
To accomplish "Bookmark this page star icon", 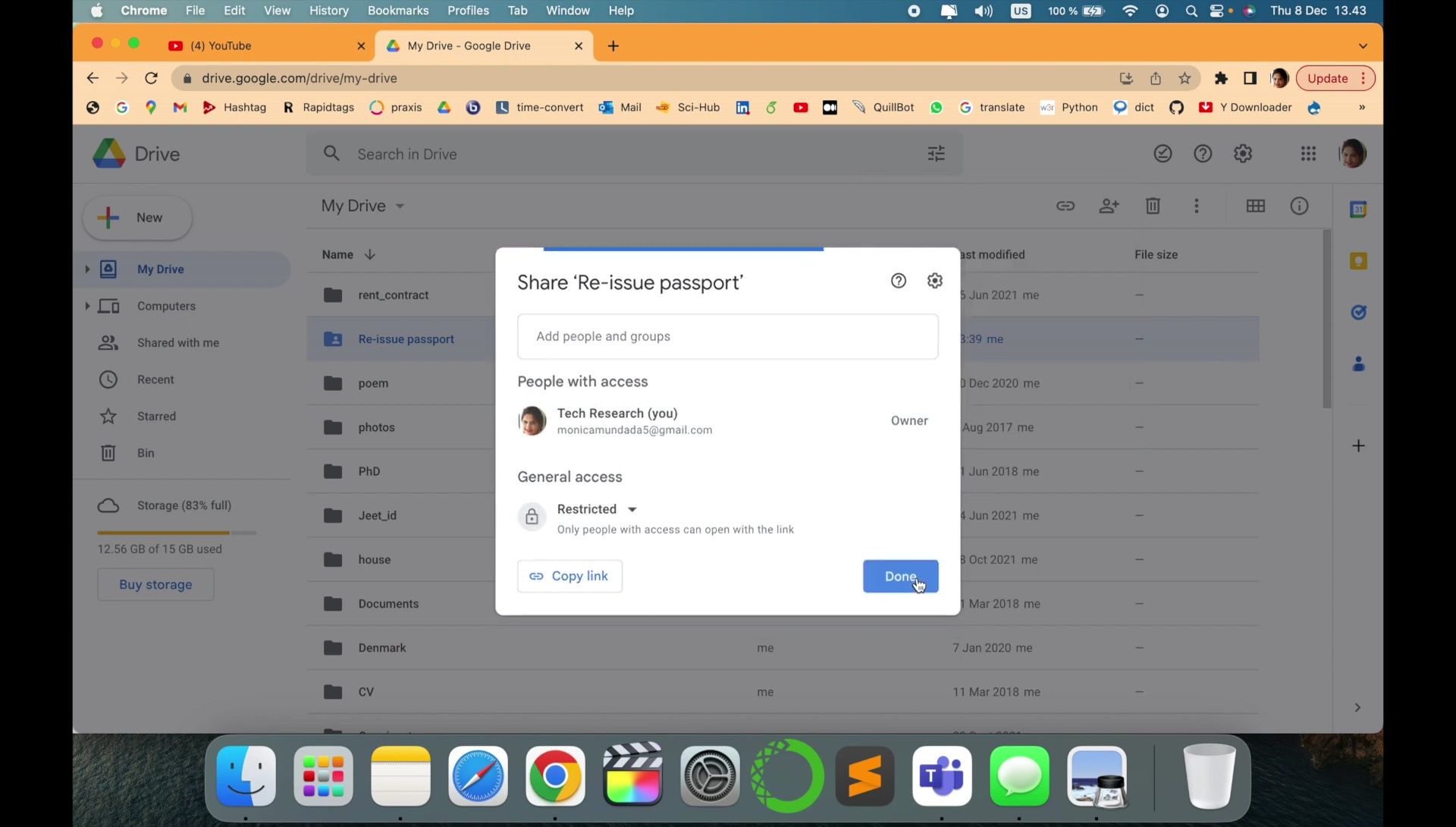I will tap(1185, 78).
